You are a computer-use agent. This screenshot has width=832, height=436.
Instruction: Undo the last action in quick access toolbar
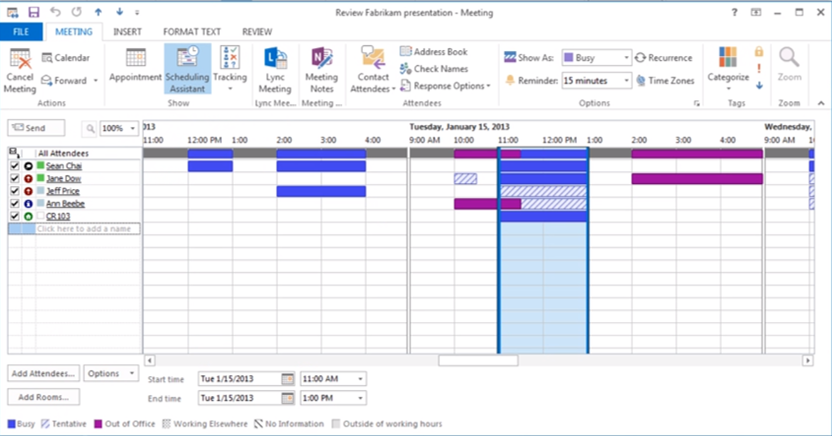point(55,12)
